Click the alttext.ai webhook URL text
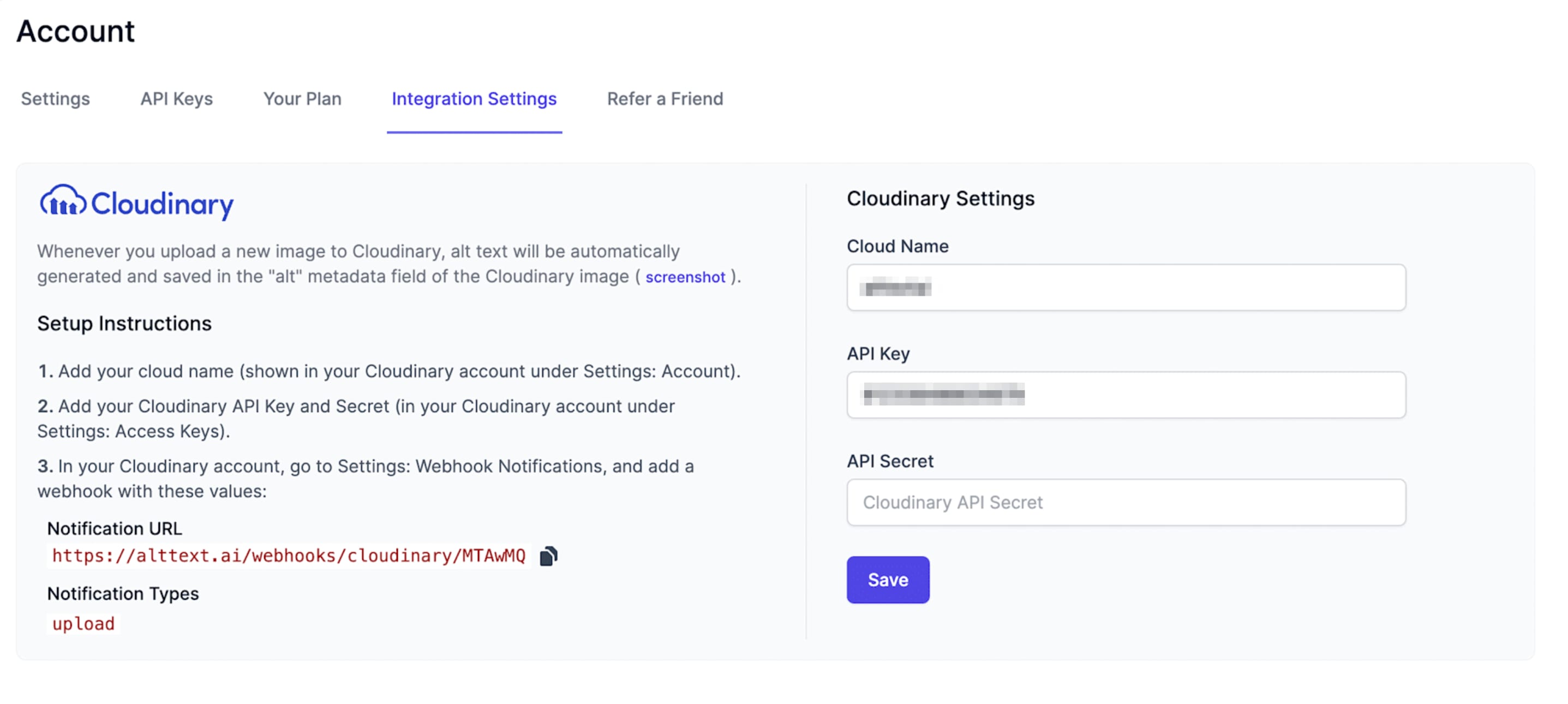Screen dimensions: 1568x704 pos(289,556)
